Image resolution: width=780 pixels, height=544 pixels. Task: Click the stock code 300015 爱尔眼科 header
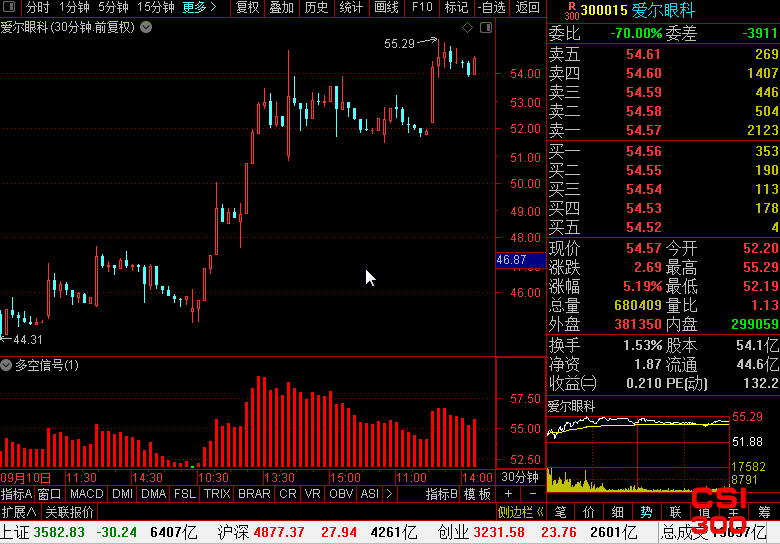tap(637, 10)
